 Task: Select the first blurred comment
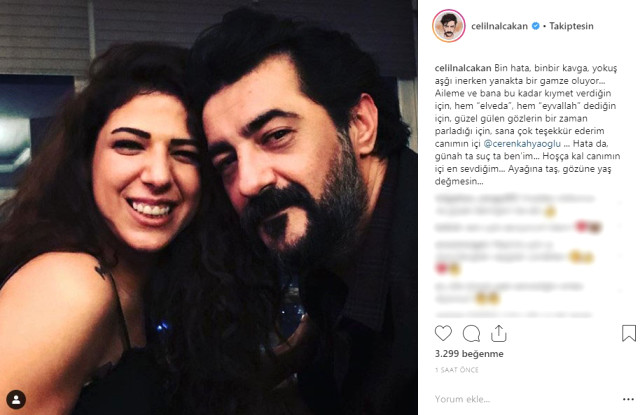point(516,205)
